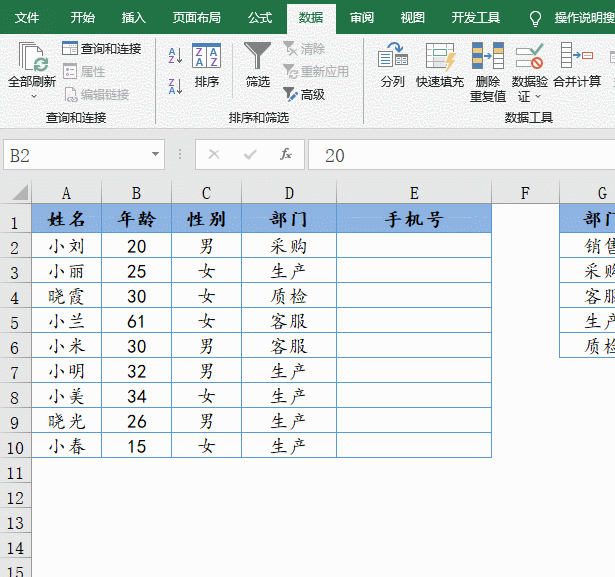Click the Tell Me search box (操作说明搜索)
The image size is (615, 577).
(584, 18)
